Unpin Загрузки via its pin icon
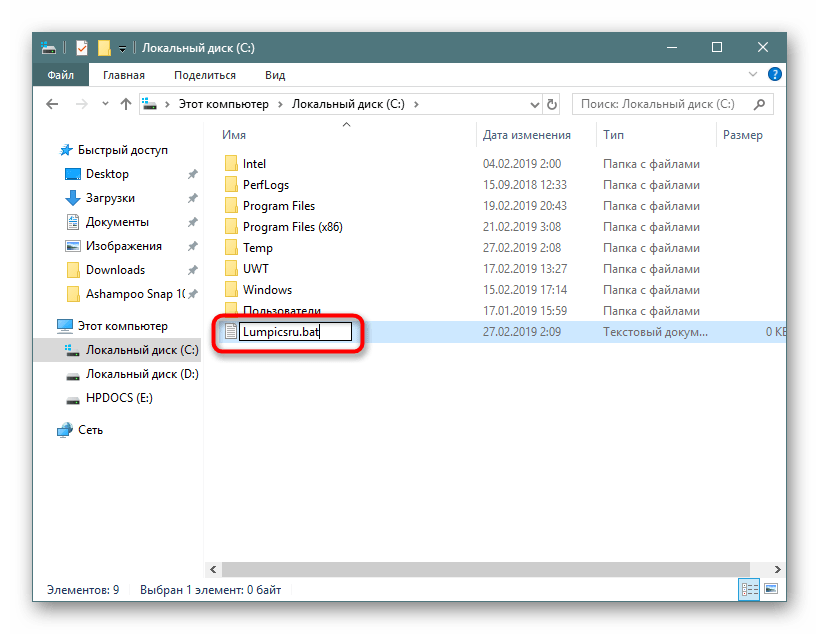 point(192,198)
